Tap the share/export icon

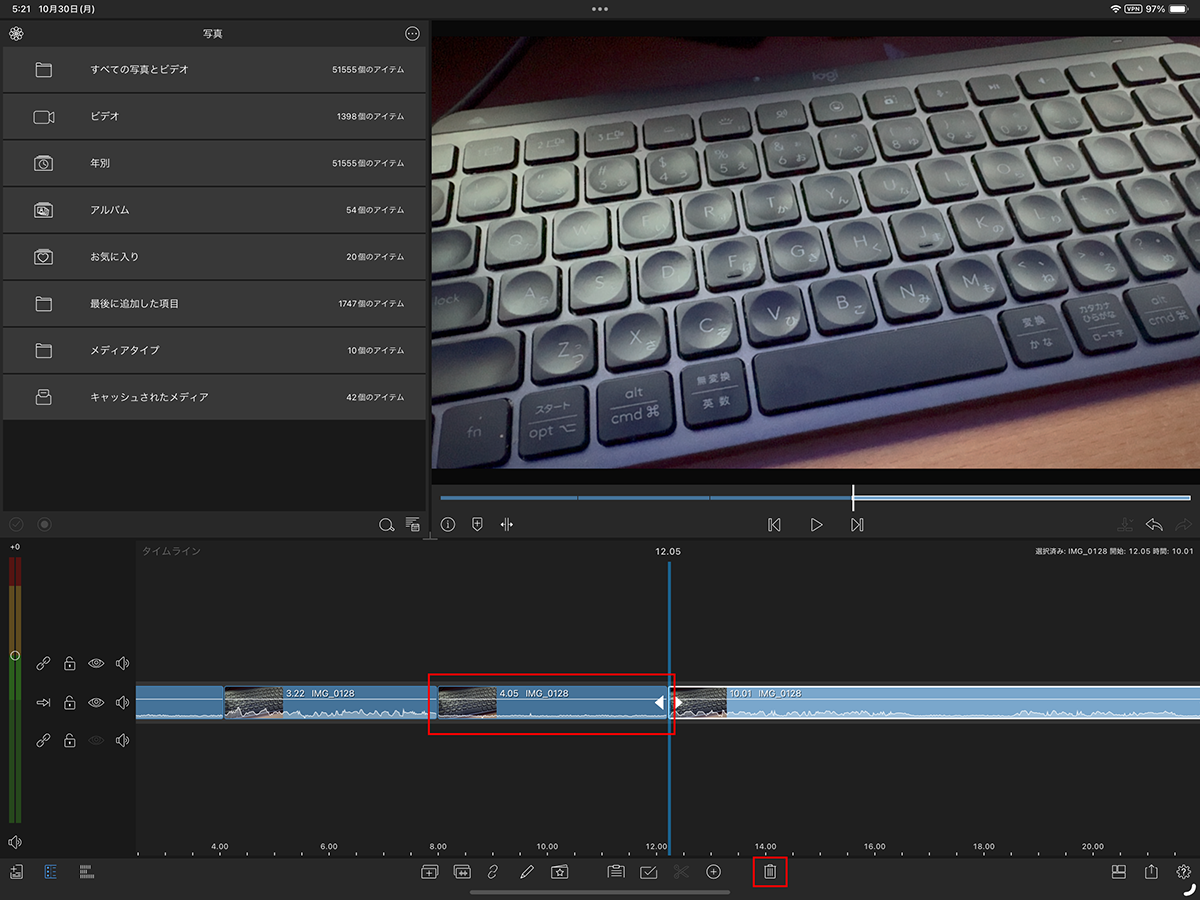(x=1151, y=872)
